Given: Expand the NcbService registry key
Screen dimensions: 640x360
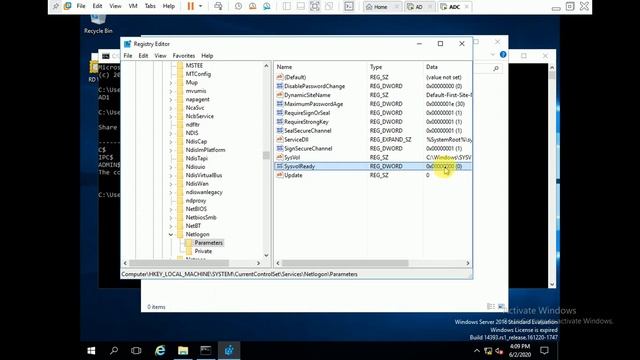Looking at the screenshot, I should 171,116.
